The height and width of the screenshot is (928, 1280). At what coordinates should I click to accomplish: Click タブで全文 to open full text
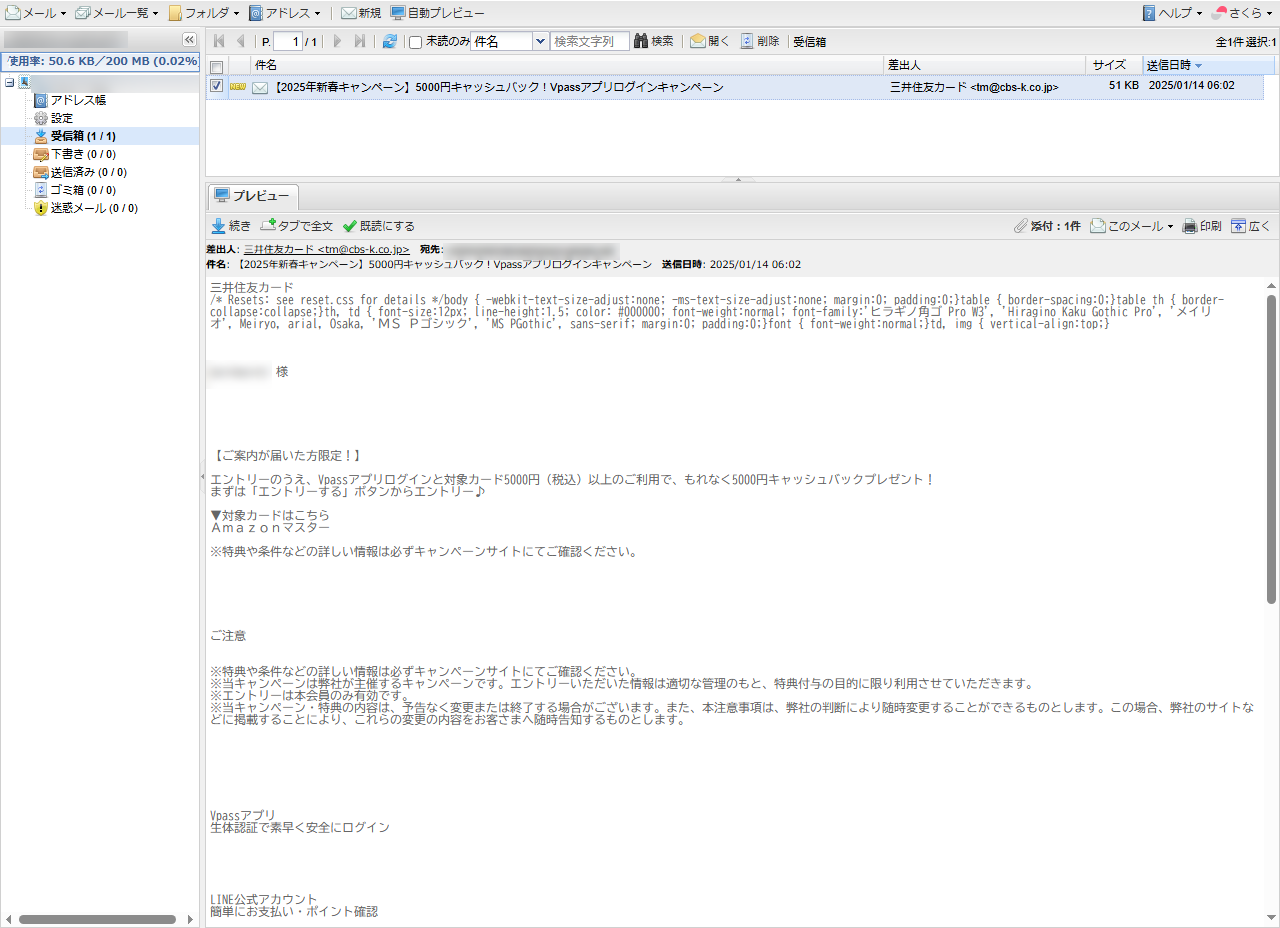296,226
